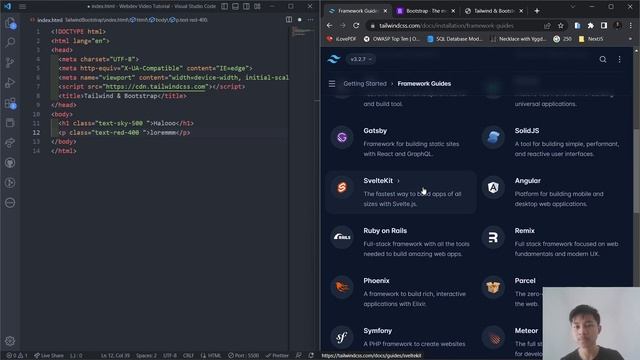Screen dimensions: 640x360
Task: Open the SvelteKit guide card
Action: (x=400, y=192)
